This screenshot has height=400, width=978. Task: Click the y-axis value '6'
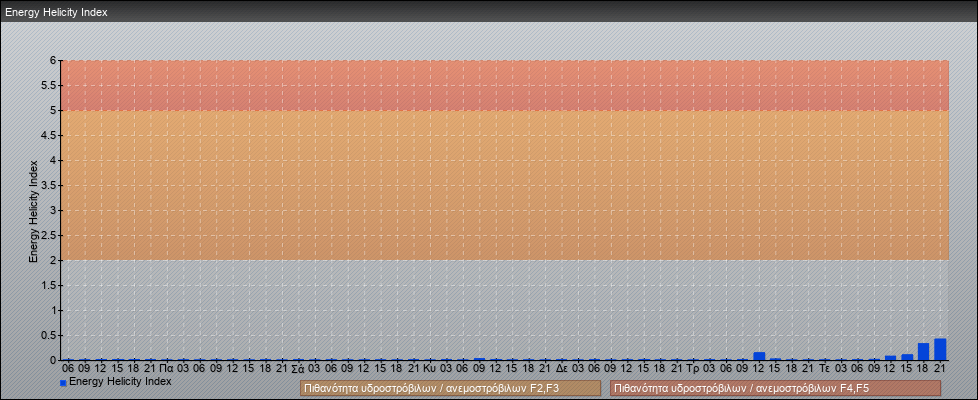[53, 61]
